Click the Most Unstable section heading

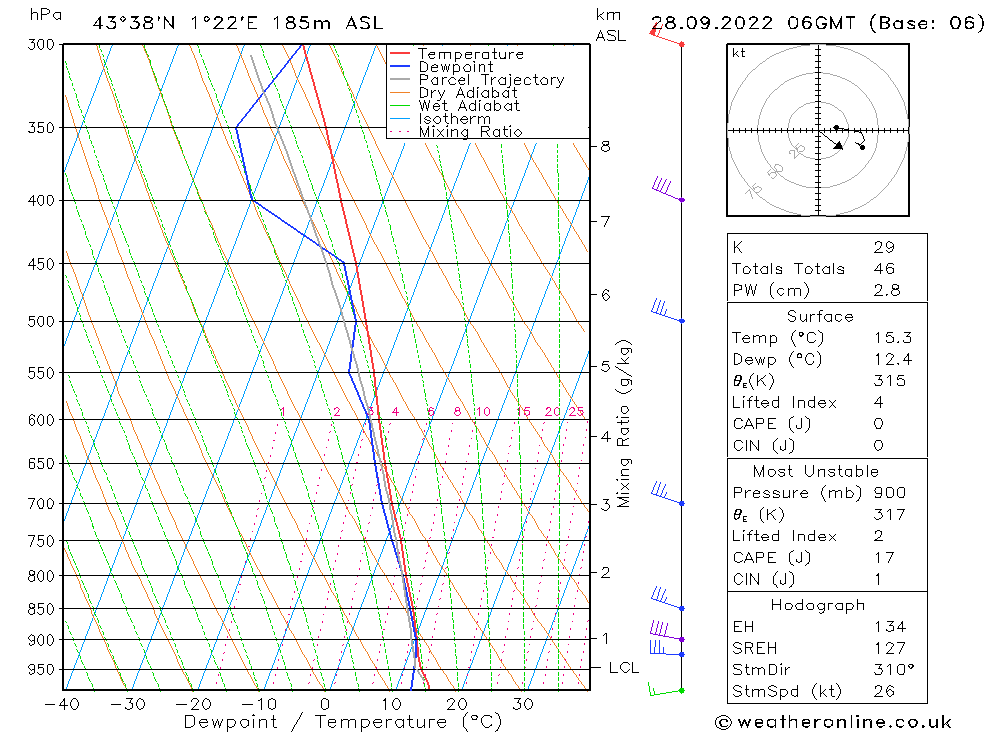[x=816, y=471]
